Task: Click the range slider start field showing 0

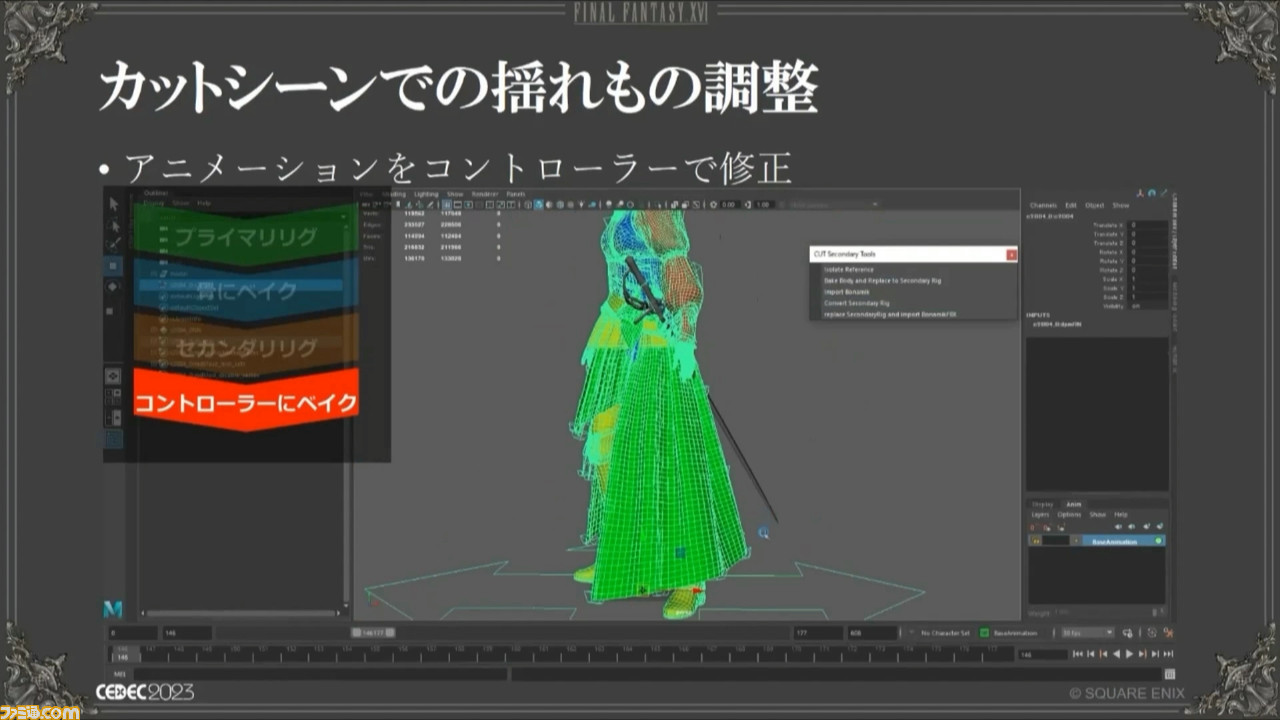Action: coord(133,633)
